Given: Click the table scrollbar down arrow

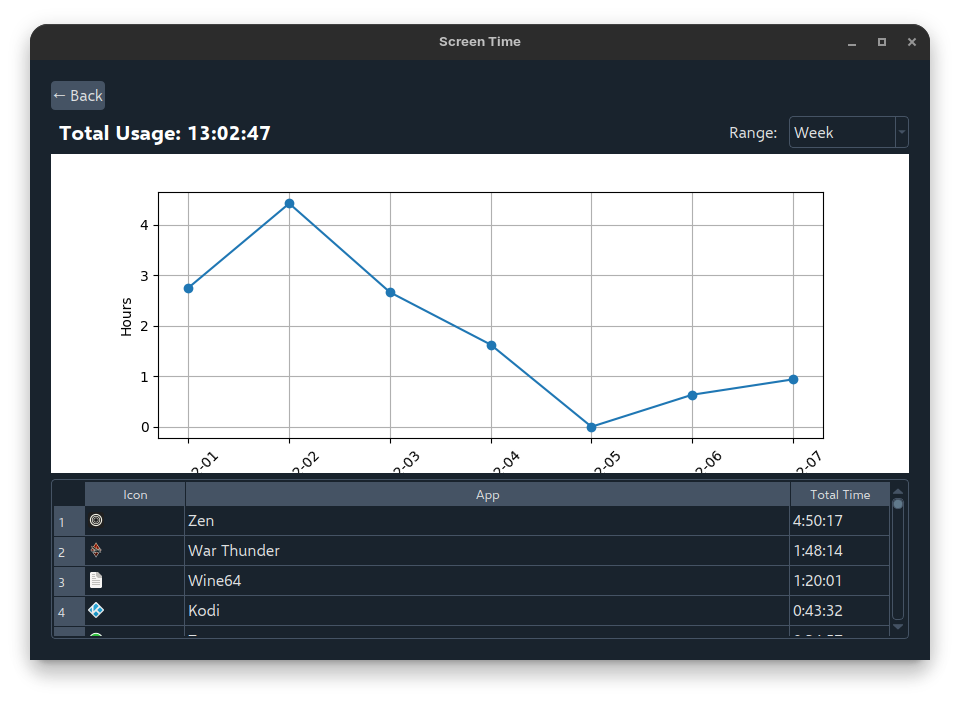Looking at the screenshot, I should (898, 626).
